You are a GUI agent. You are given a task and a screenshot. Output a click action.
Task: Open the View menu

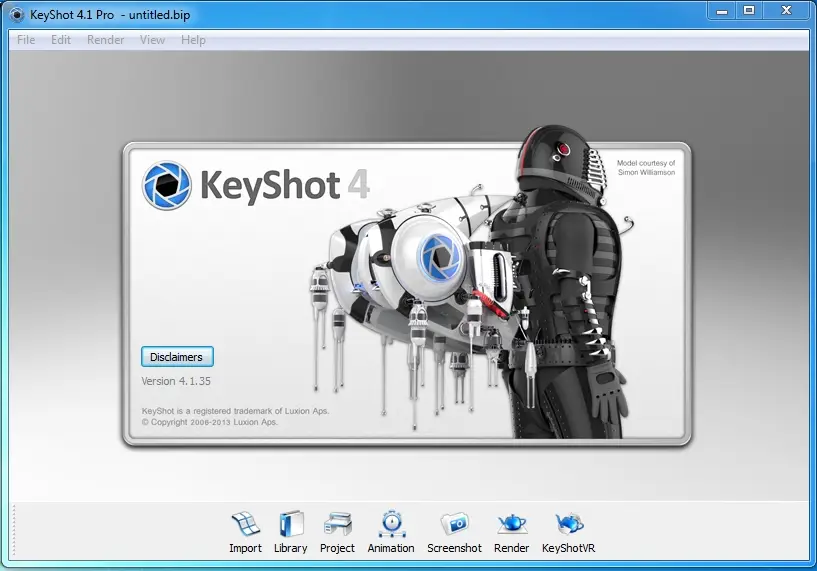pos(152,40)
